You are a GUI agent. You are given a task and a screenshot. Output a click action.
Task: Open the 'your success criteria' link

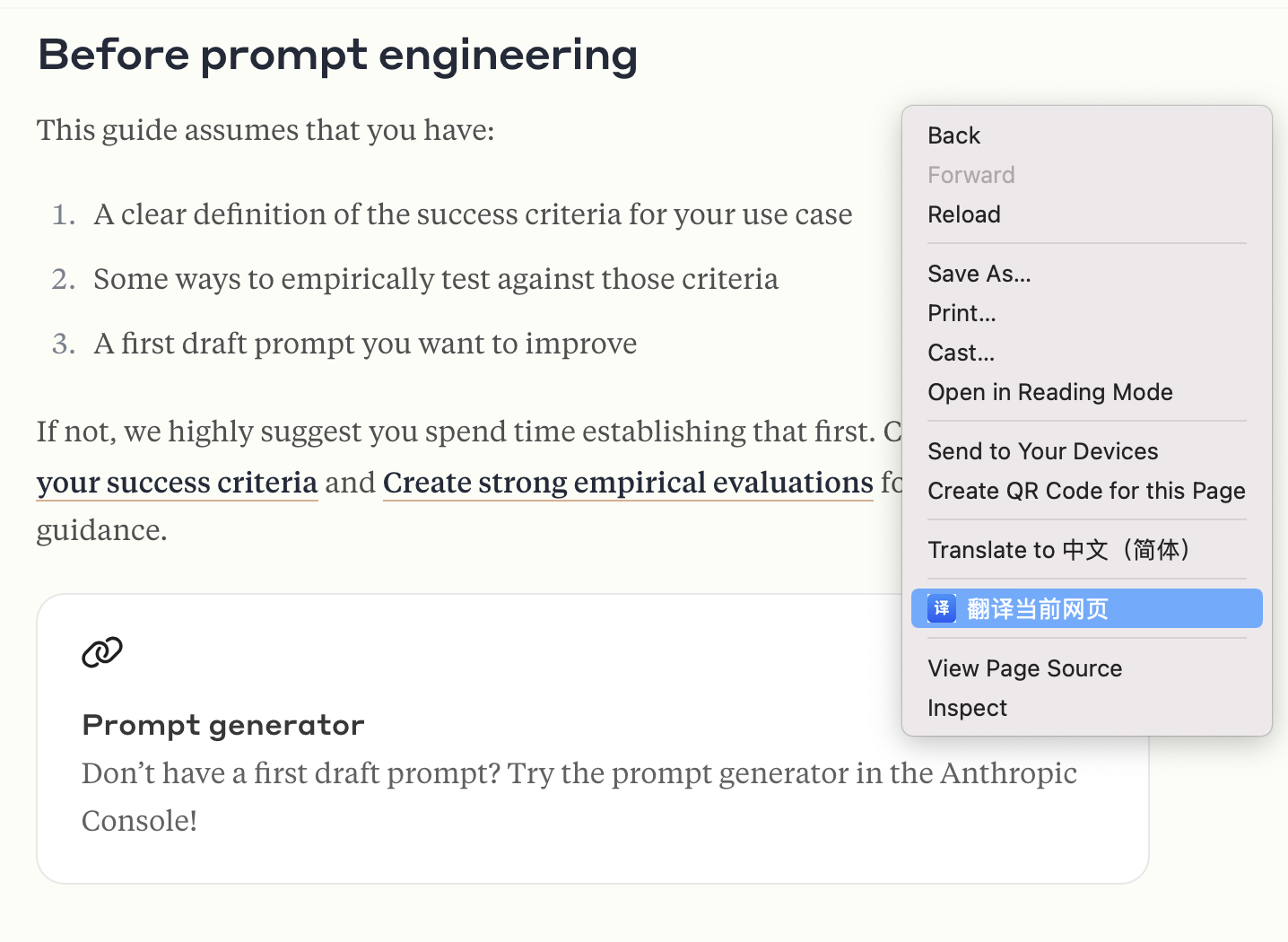[177, 483]
